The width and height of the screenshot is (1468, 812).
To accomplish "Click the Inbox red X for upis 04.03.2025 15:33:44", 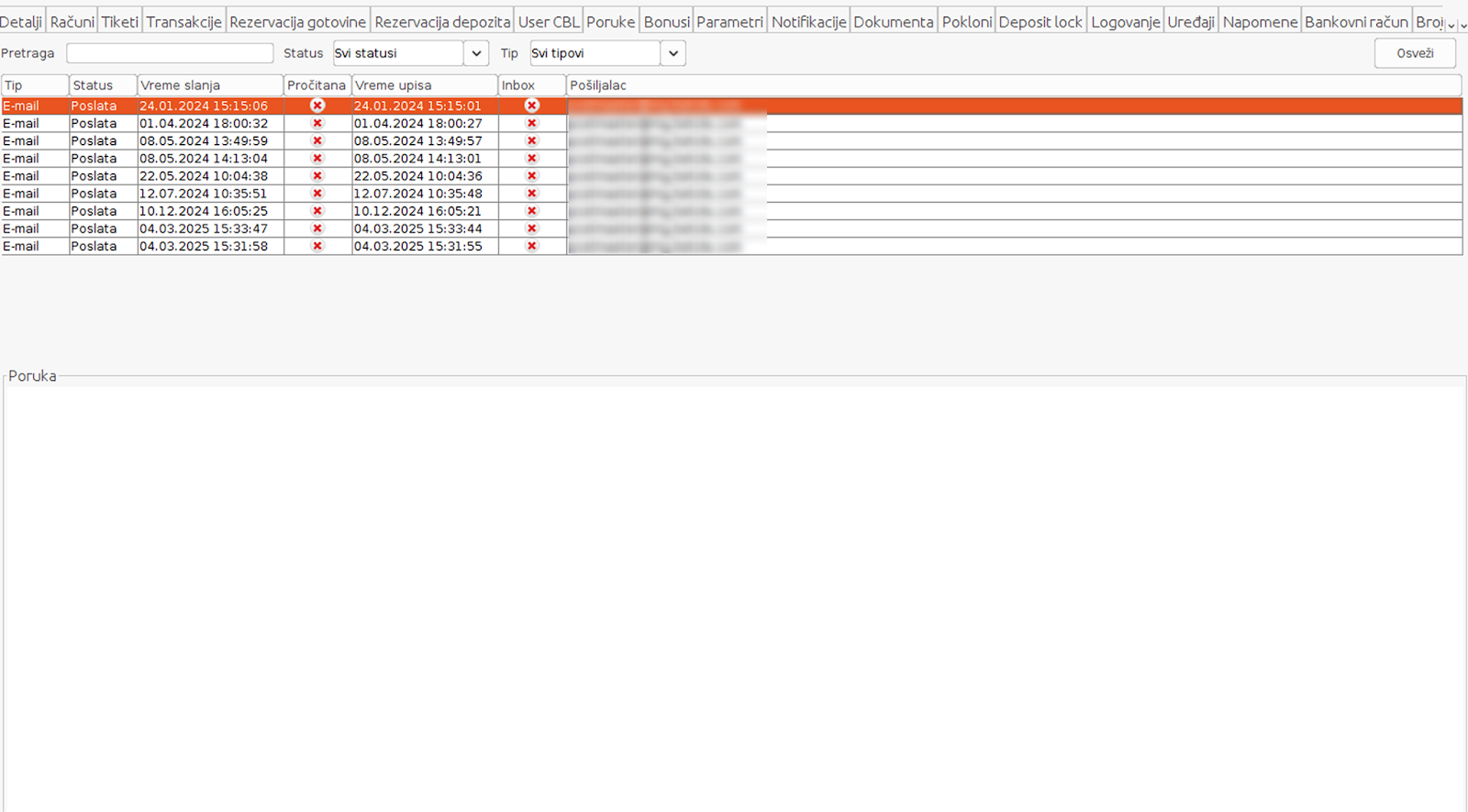I will (x=531, y=228).
